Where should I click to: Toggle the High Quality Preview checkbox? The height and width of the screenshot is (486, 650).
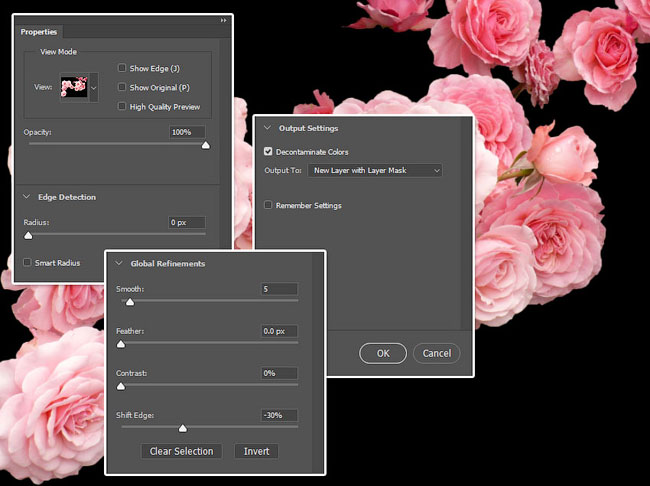pyautogui.click(x=122, y=106)
